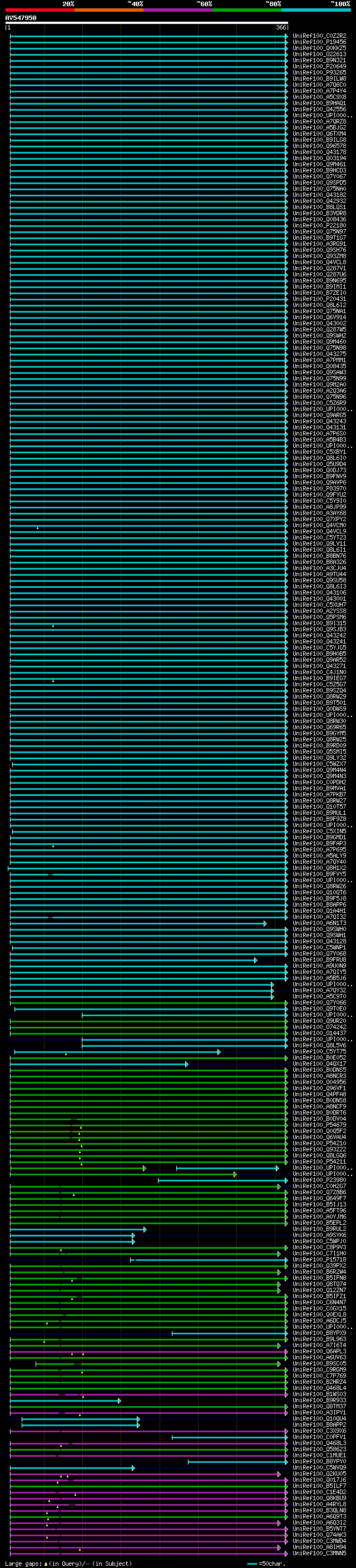This screenshot has width=356, height=1568.
Task: Select the UniRef100_C3MNN5 label
Action: [319, 1553]
